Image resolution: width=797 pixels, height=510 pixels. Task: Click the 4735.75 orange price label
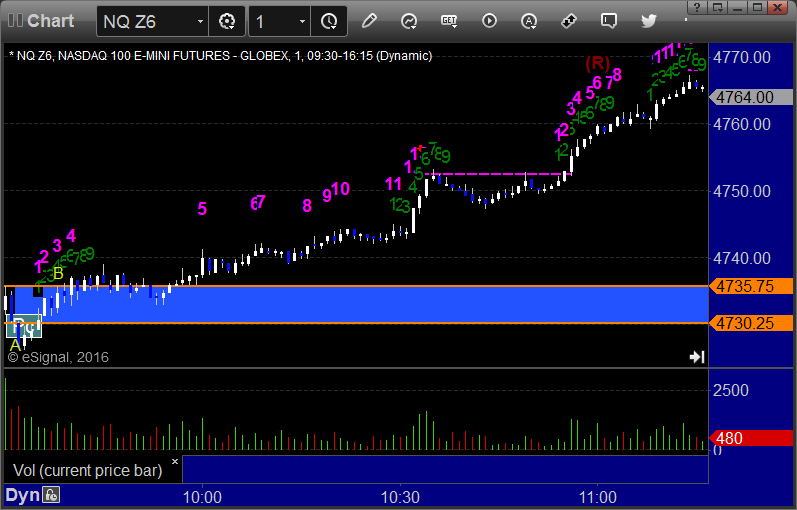click(x=750, y=286)
